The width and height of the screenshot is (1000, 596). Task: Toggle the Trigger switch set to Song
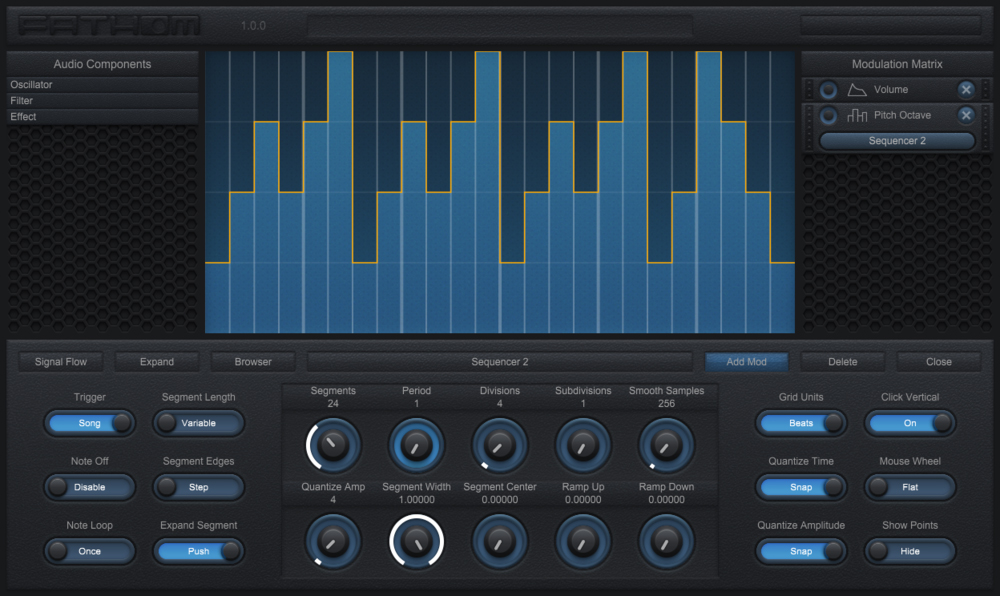(x=90, y=423)
